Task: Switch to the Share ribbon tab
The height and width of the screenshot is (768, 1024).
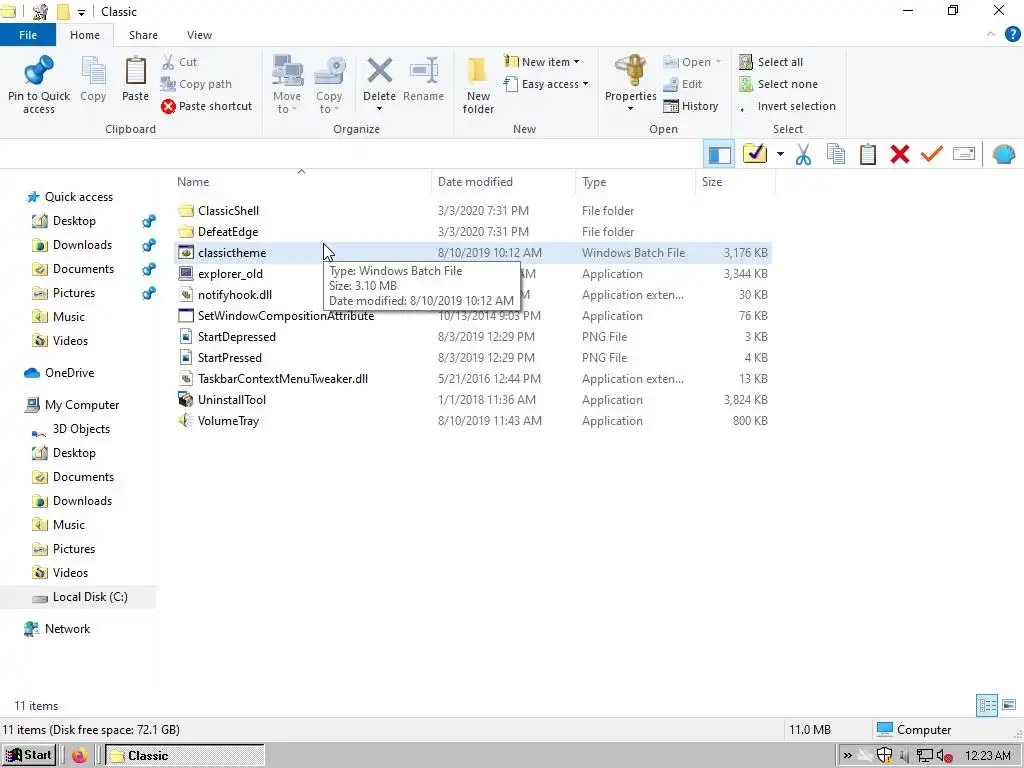Action: click(143, 35)
